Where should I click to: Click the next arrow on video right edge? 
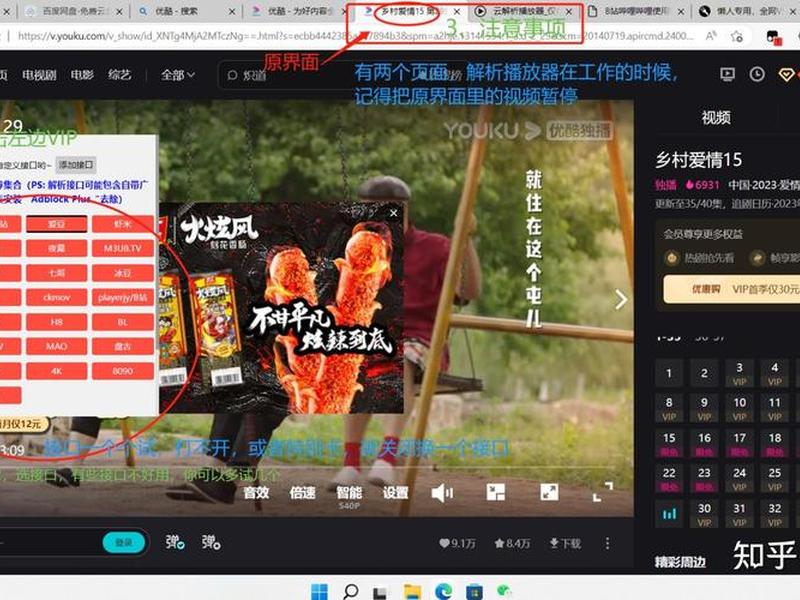point(620,300)
